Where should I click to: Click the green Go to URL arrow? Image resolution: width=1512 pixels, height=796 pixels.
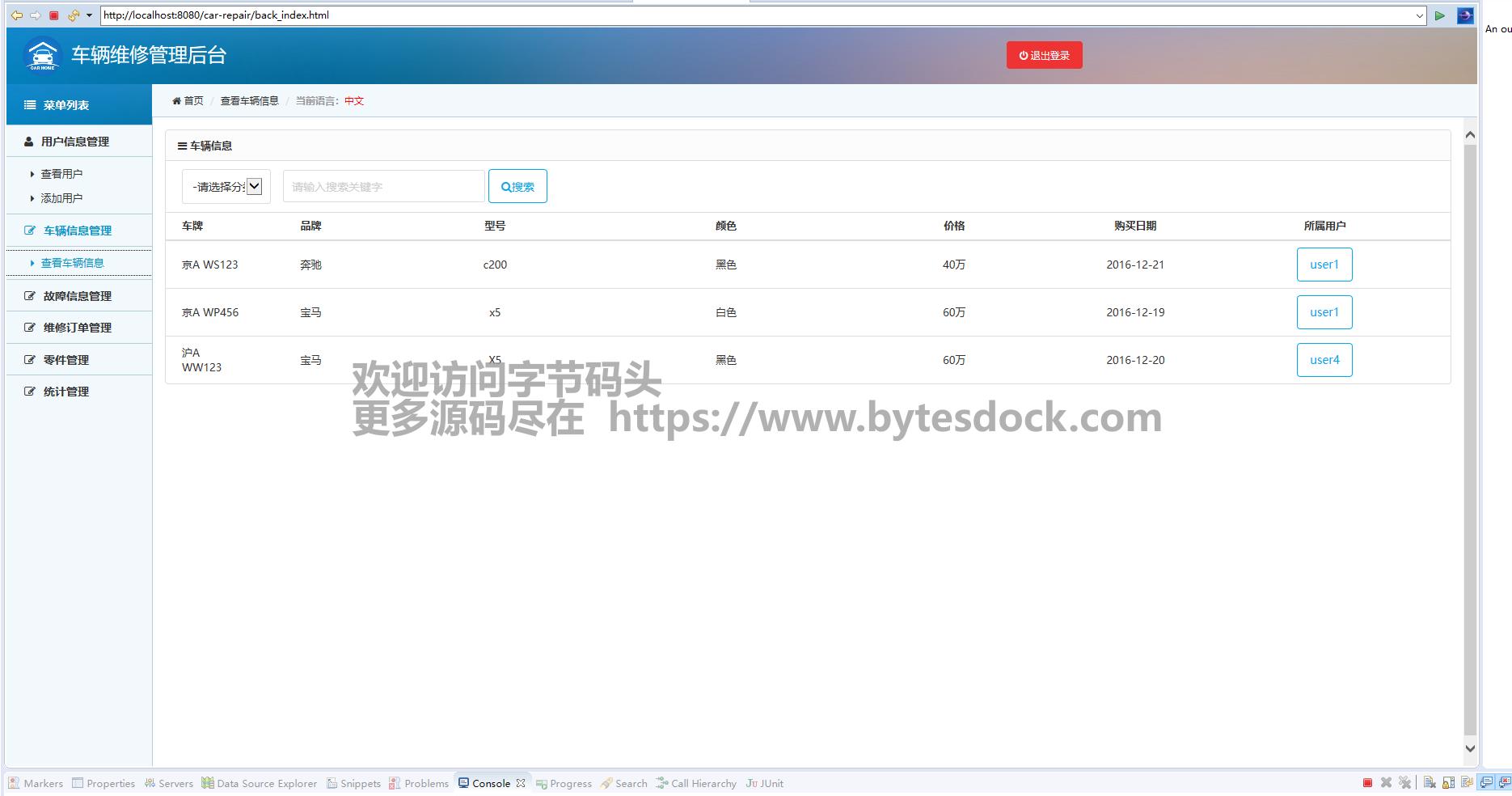pos(1440,15)
